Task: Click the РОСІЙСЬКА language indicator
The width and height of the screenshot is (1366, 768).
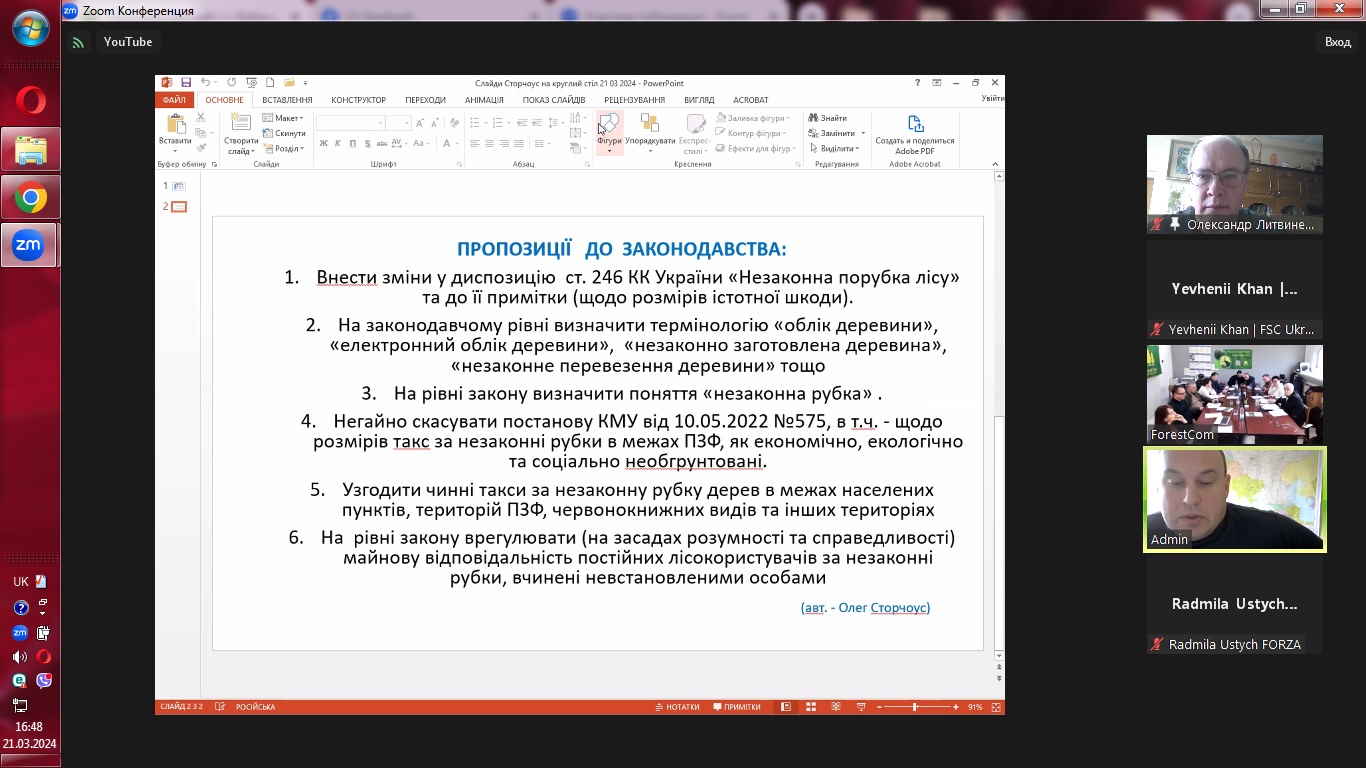Action: pyautogui.click(x=255, y=707)
